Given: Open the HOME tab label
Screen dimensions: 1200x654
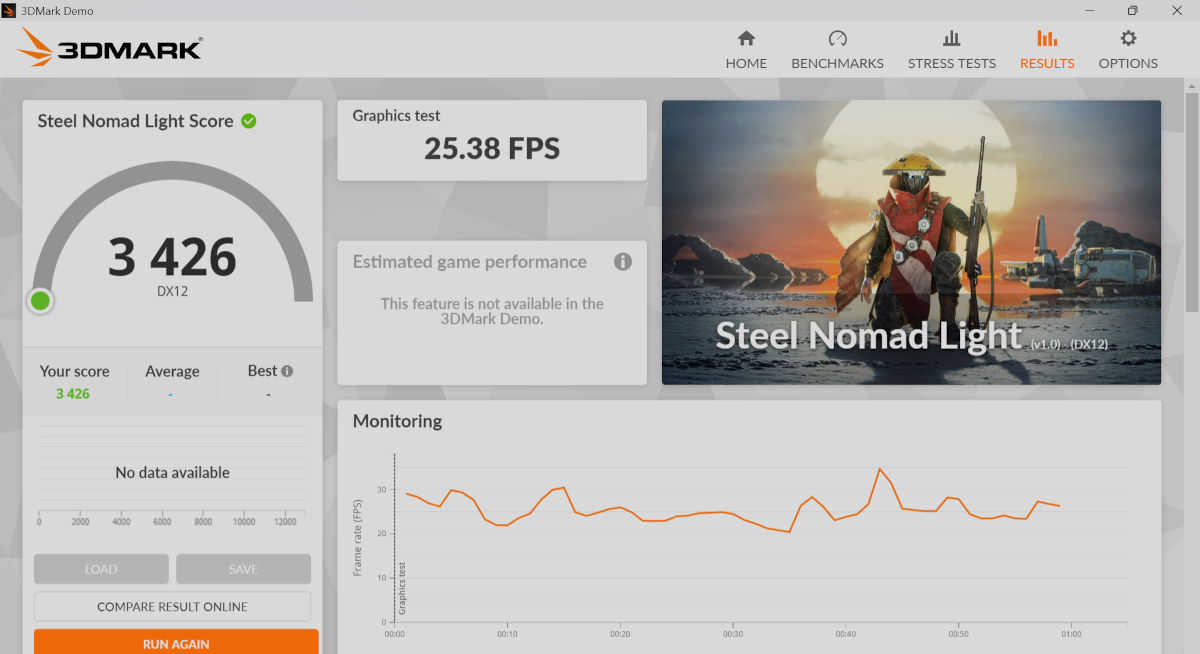Looking at the screenshot, I should (x=746, y=63).
